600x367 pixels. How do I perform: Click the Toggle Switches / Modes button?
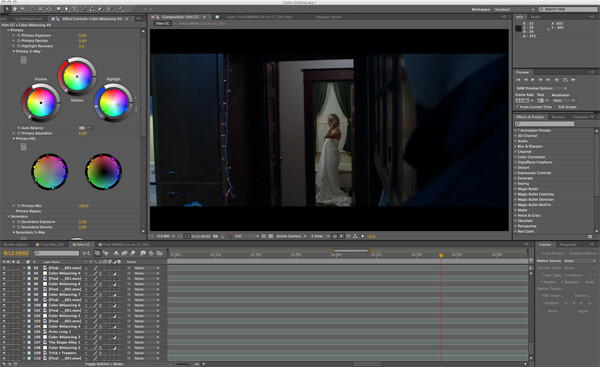click(104, 364)
